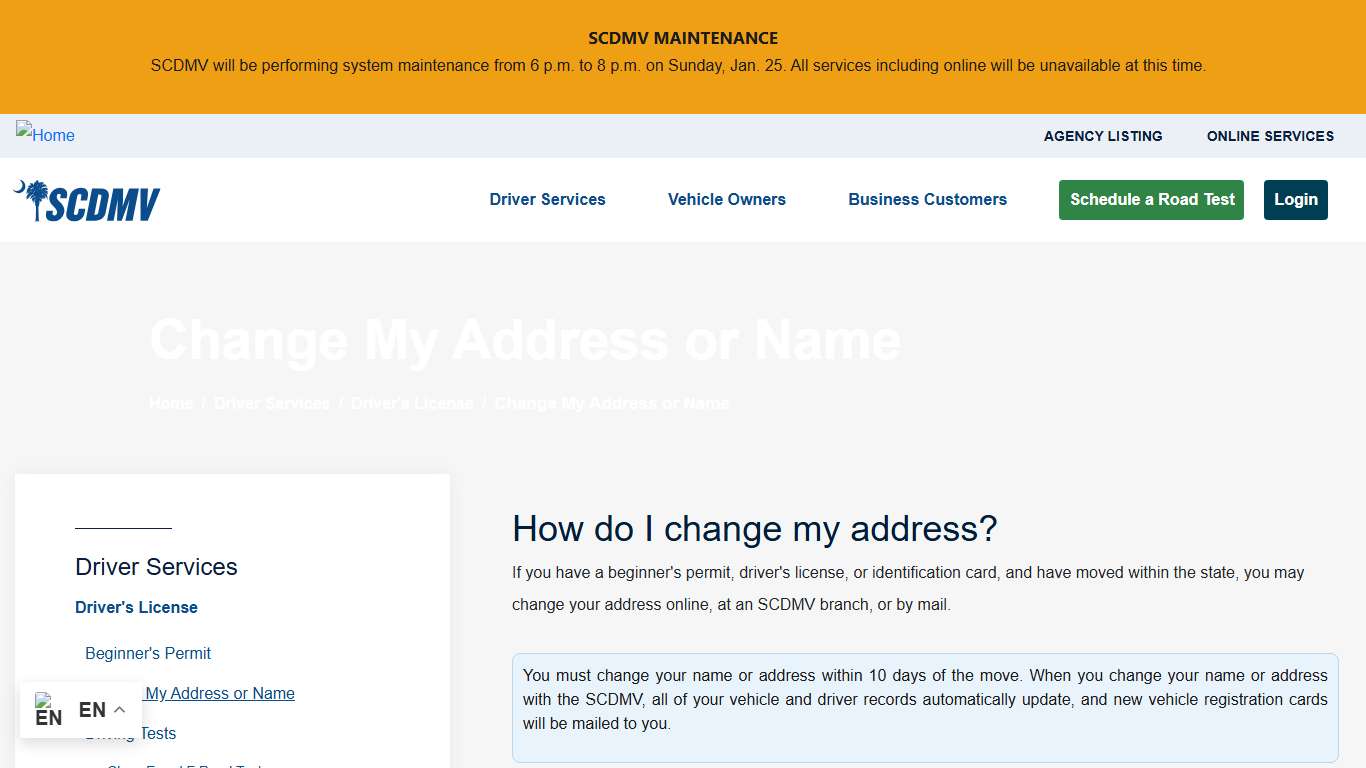Screen dimensions: 1366x768
Task: Click Home in the breadcrumb trail
Action: (170, 403)
